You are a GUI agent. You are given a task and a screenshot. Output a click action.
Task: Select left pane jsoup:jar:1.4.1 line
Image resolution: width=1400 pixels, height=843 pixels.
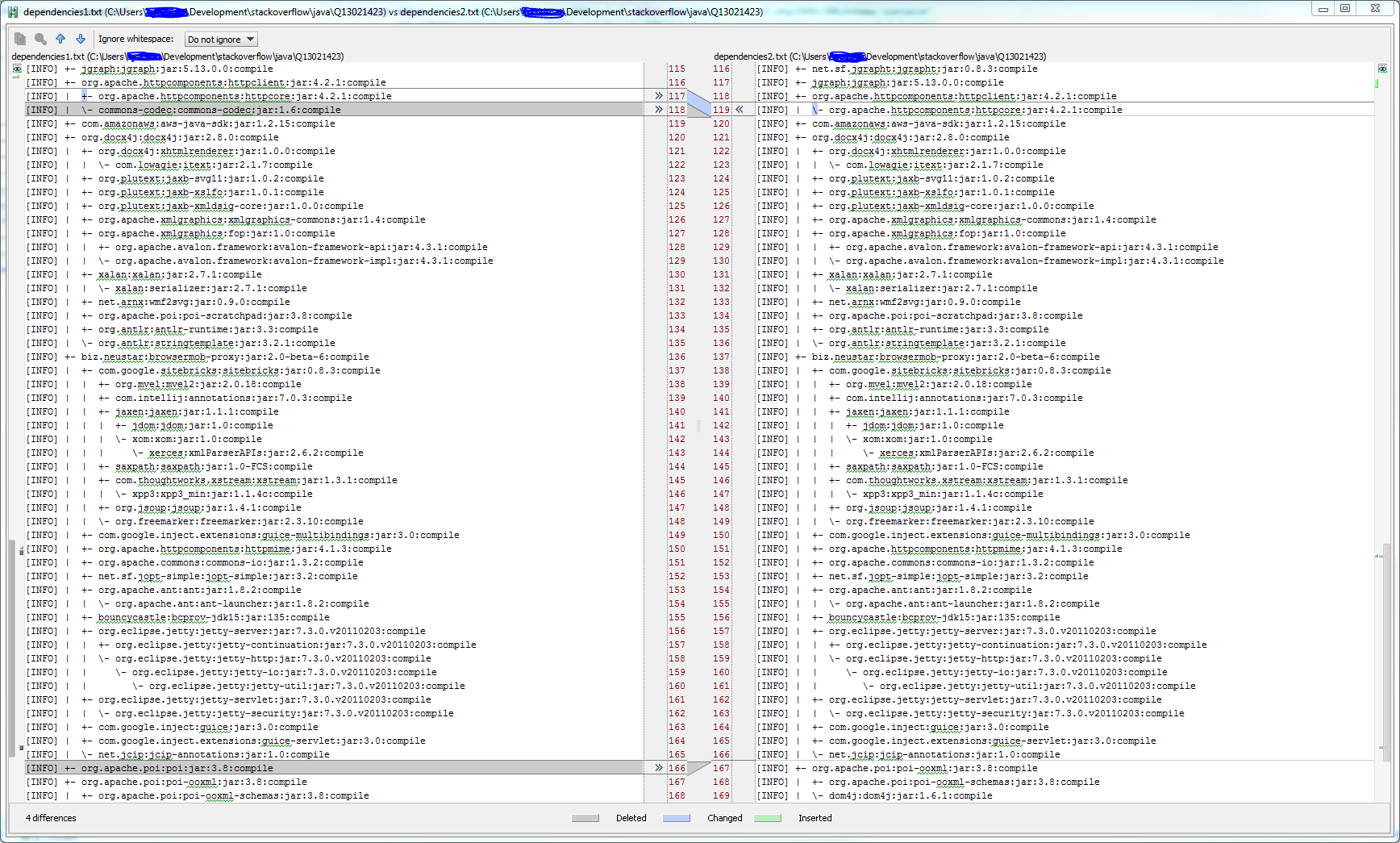click(x=334, y=507)
